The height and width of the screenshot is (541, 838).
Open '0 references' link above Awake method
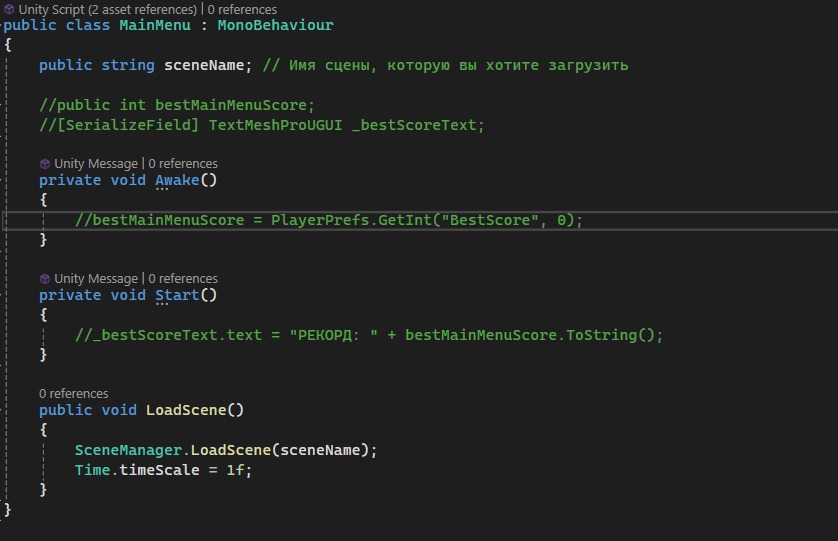coord(183,164)
